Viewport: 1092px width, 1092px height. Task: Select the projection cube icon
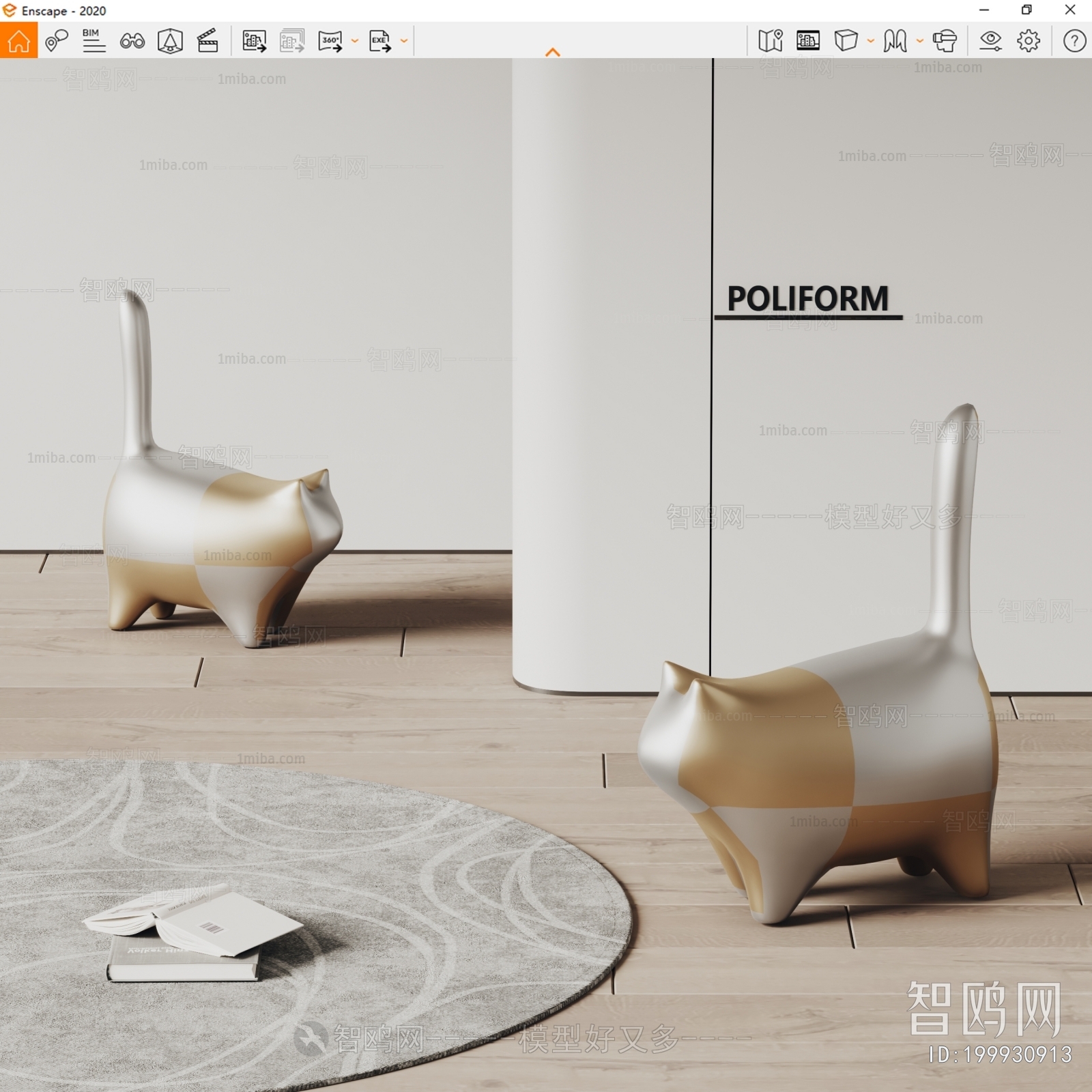846,41
